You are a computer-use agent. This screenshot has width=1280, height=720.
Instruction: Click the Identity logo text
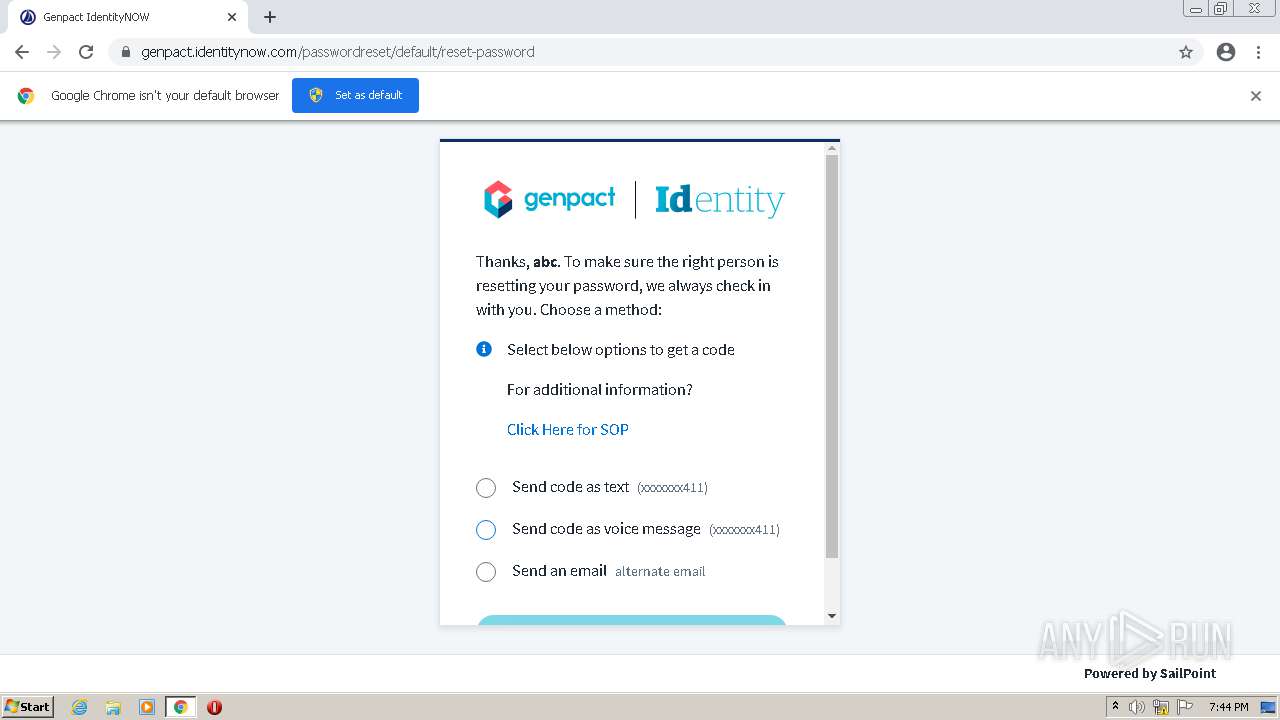point(720,199)
